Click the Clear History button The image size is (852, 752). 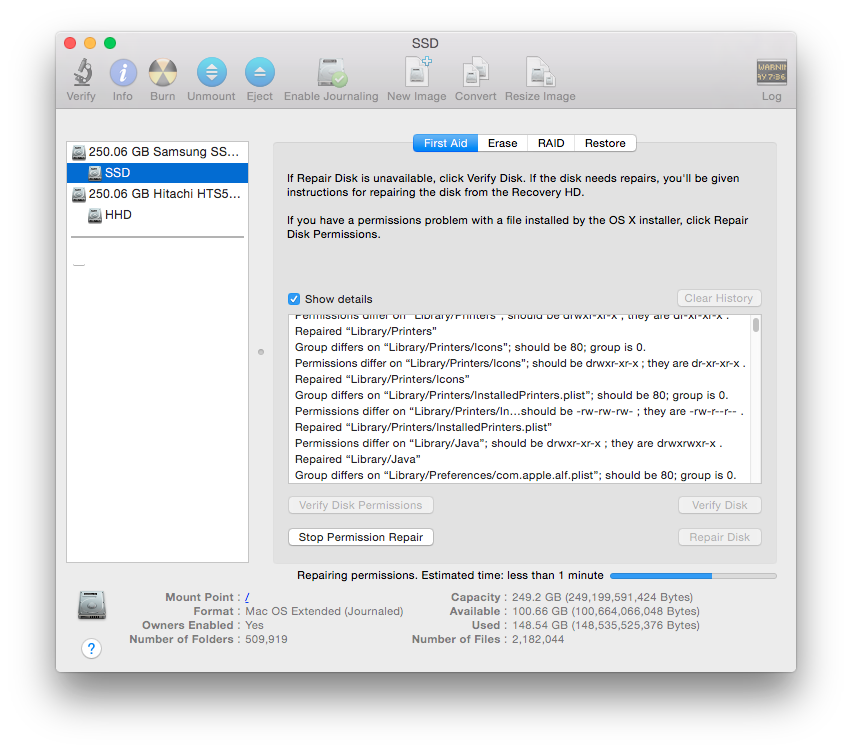tap(719, 298)
